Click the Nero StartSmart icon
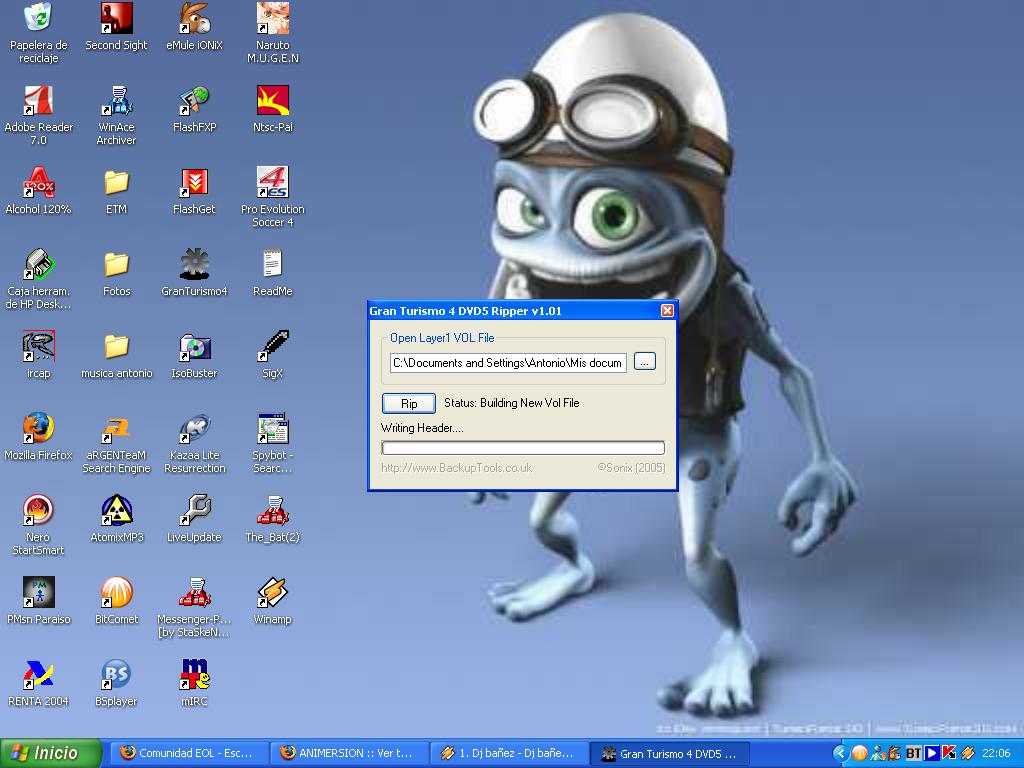Screen dimensions: 1024x768 [38, 511]
